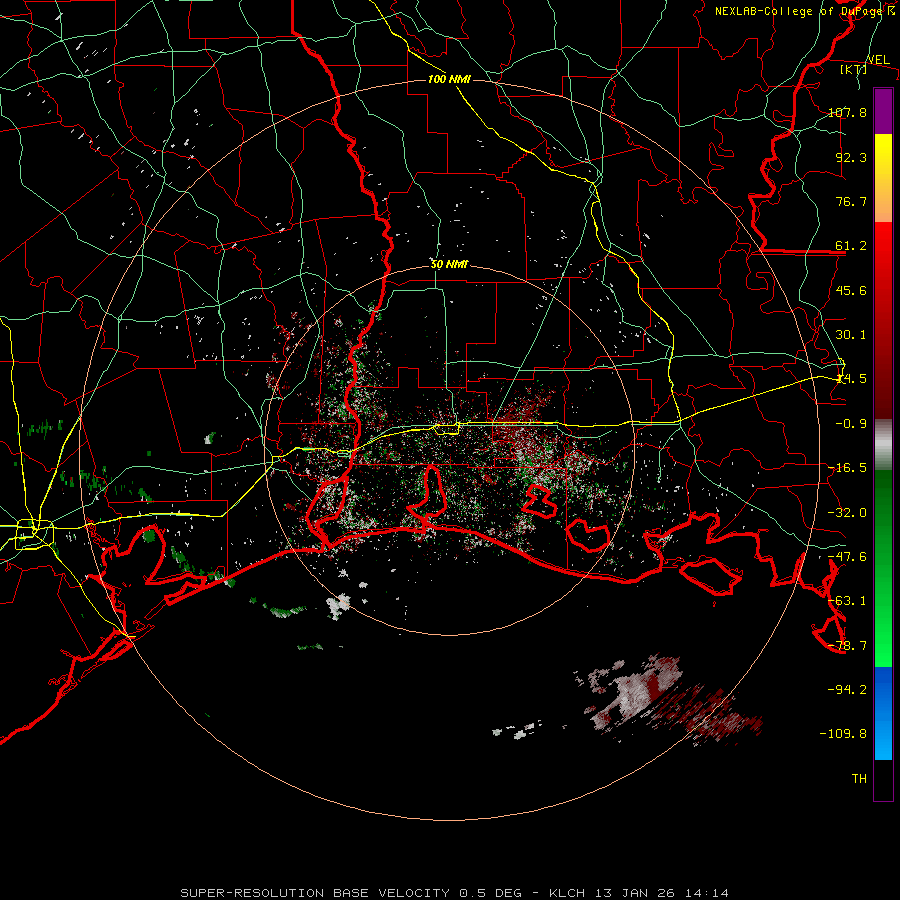The image size is (900, 900).
Task: Click the NEXLAB-College of DuPage label
Action: tap(806, 11)
